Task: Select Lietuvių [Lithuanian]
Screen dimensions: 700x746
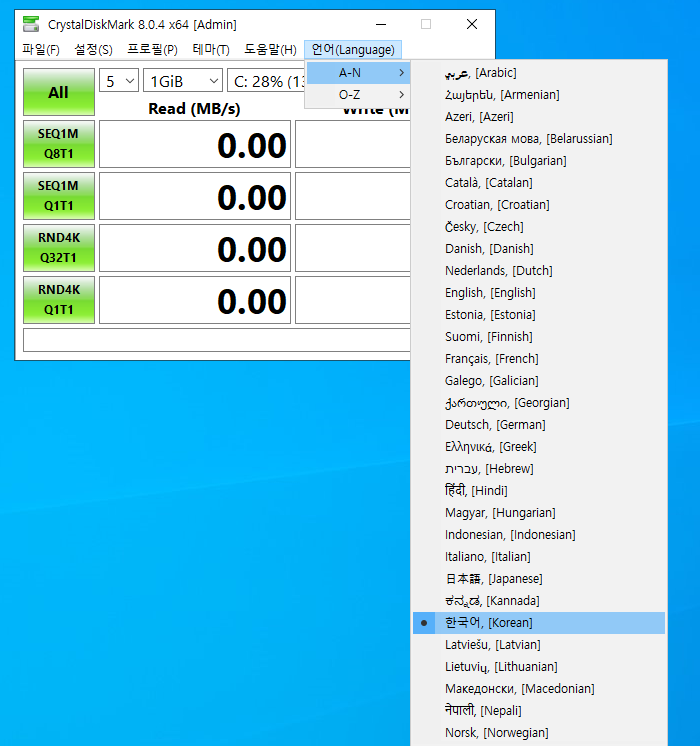Action: (539, 667)
